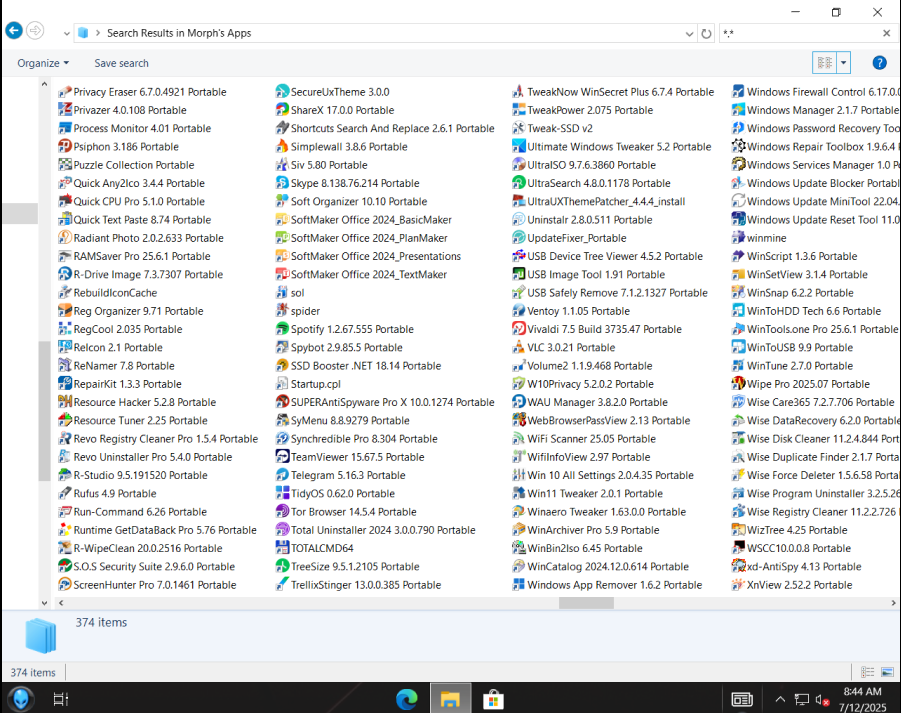Viewport: 901px width, 713px height.
Task: Select the text 'RebuildIconCache'
Action: (115, 293)
